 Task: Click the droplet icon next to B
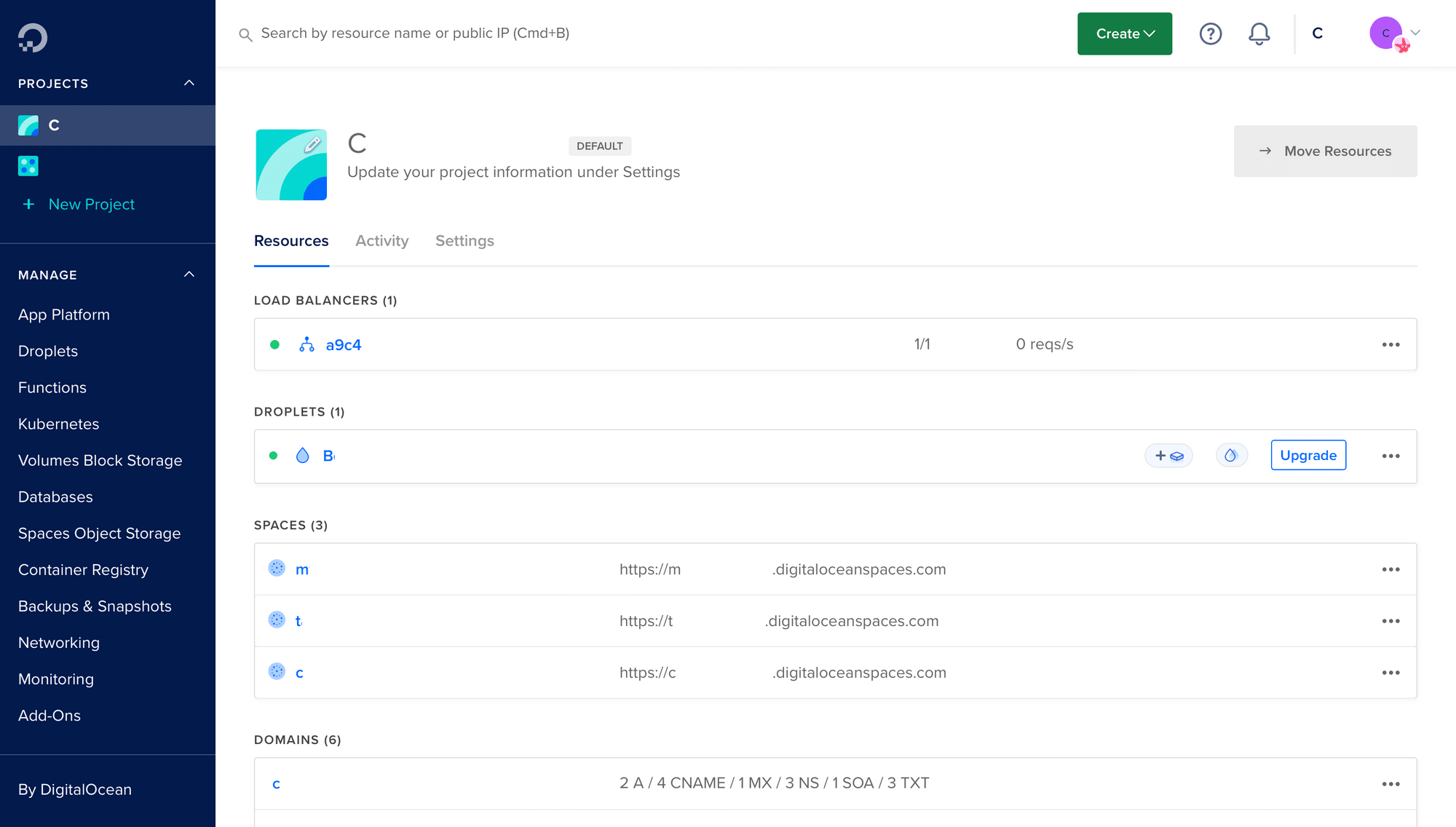pos(302,456)
